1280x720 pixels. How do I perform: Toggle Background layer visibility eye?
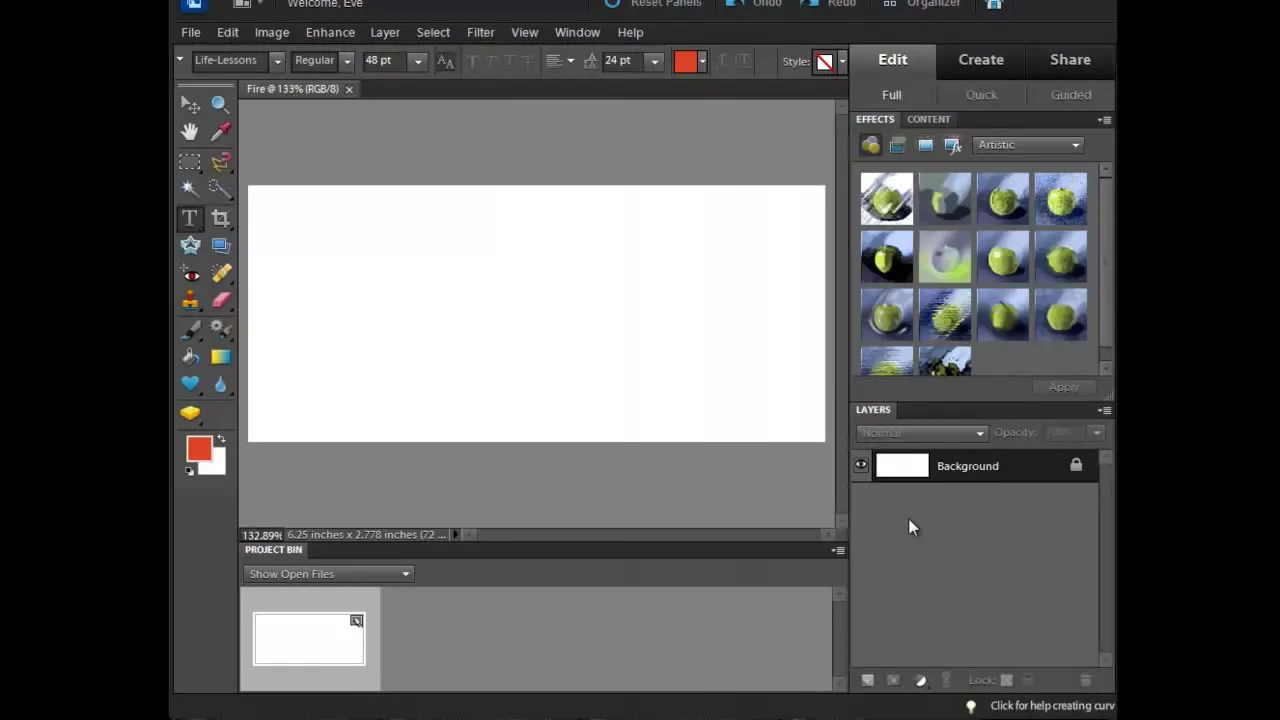point(861,465)
